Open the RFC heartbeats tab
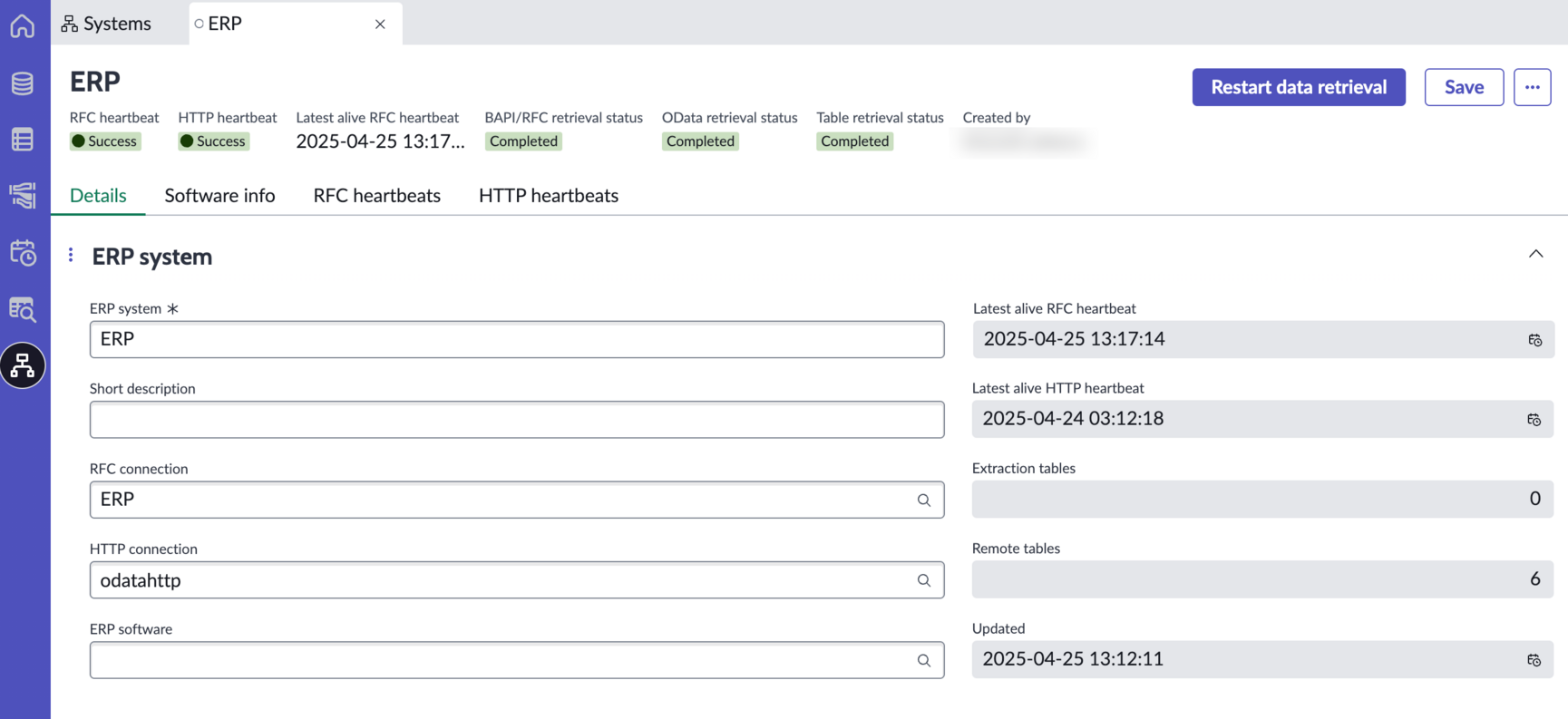The height and width of the screenshot is (719, 1568). tap(376, 196)
